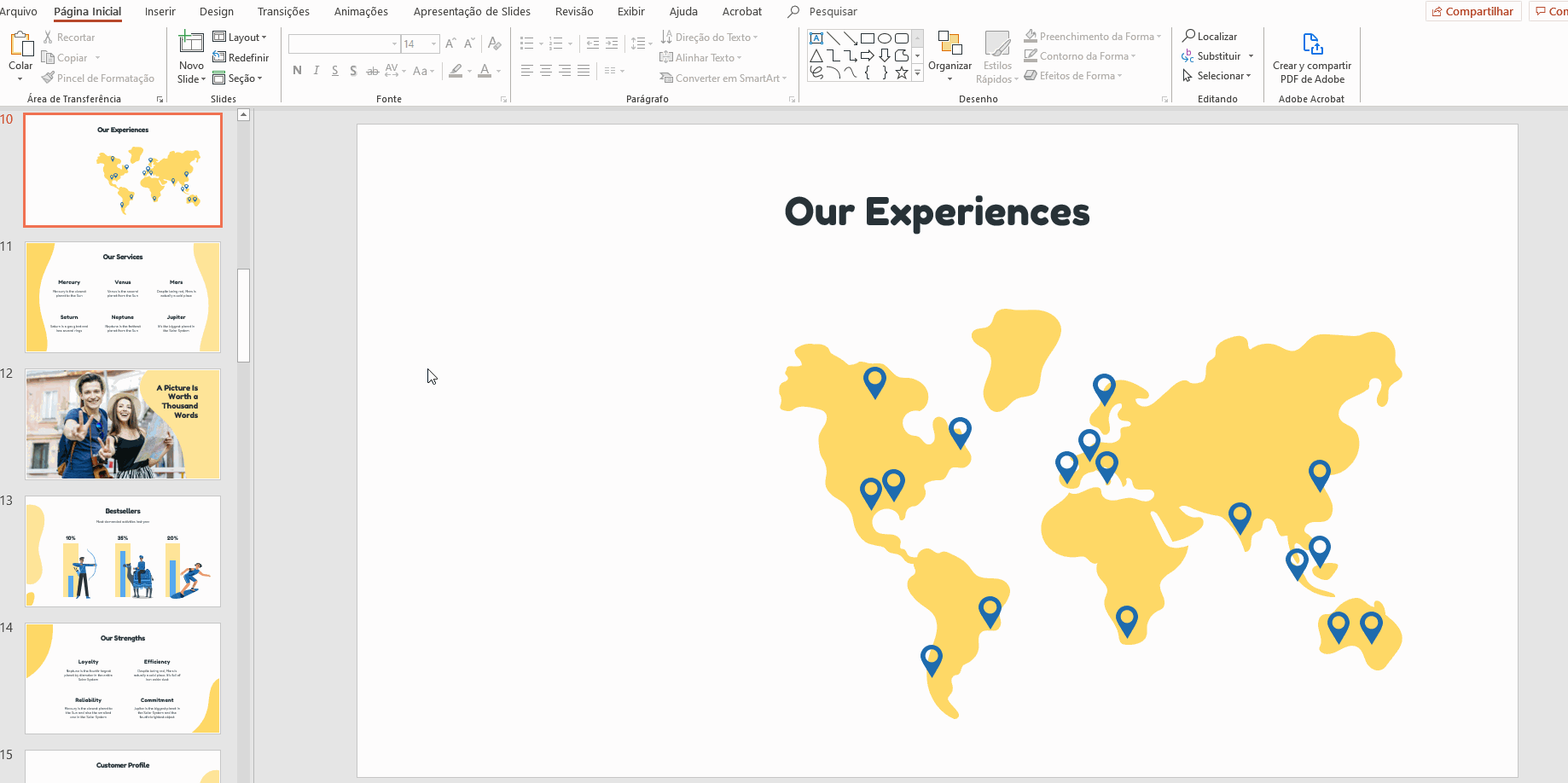Toggle align text right
The height and width of the screenshot is (783, 1568).
pyautogui.click(x=565, y=71)
